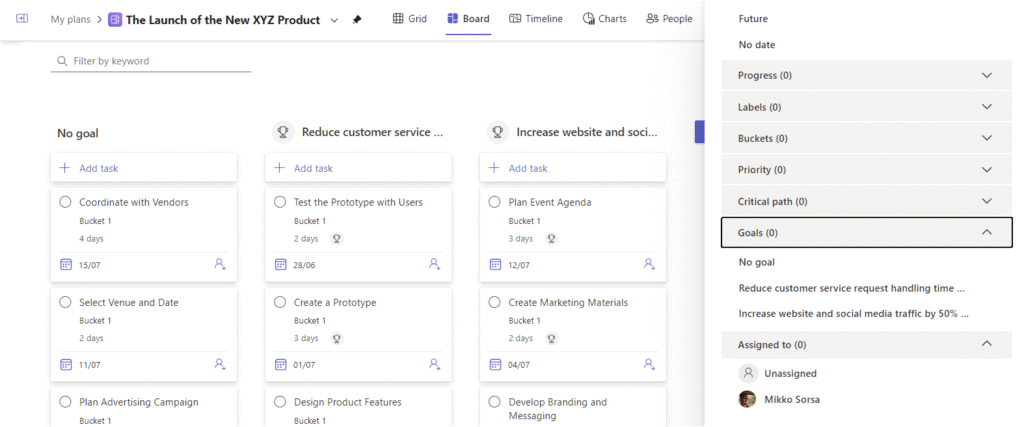Click trophy icon of Increase website column
1024x427 pixels.
498,133
